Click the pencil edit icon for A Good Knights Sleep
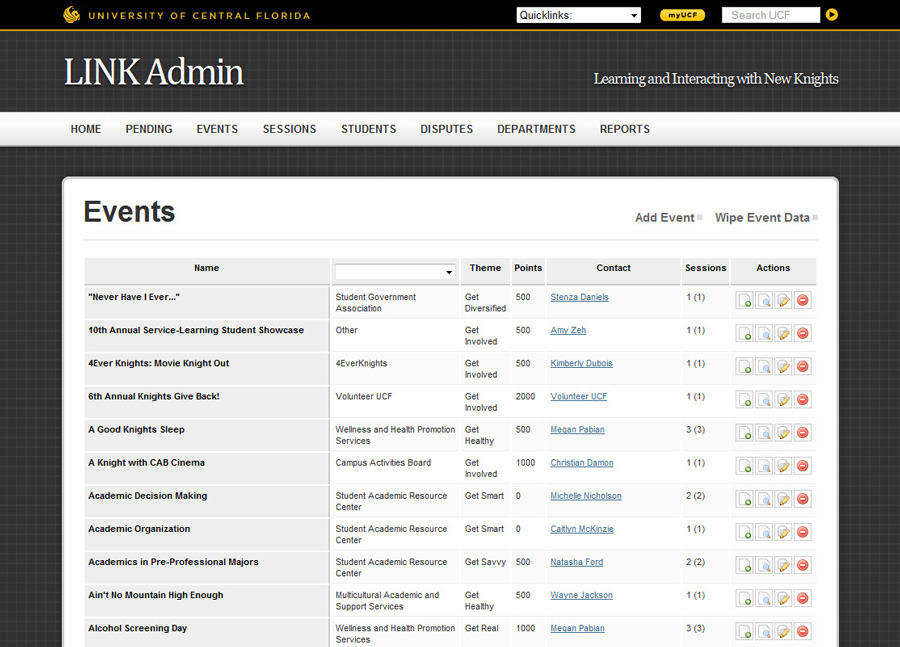Screen dimensions: 900x647 click(x=784, y=433)
